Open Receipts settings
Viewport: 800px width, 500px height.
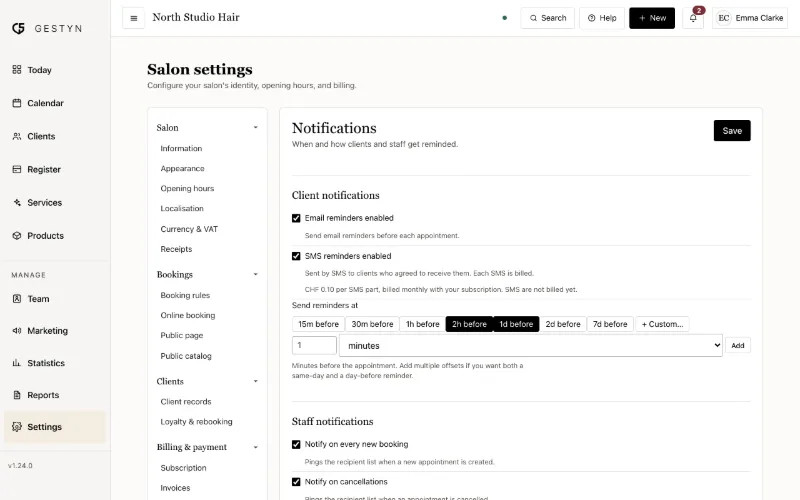pos(176,249)
